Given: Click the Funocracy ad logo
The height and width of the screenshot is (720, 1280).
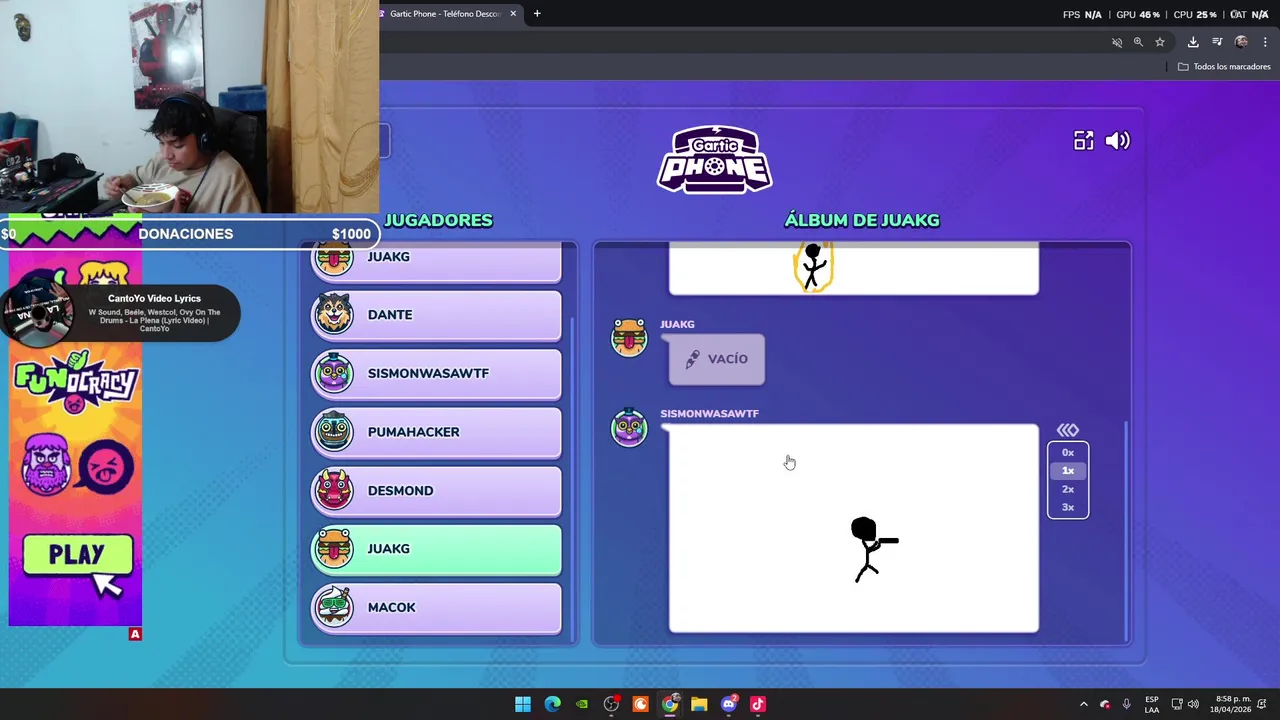Looking at the screenshot, I should click(75, 381).
